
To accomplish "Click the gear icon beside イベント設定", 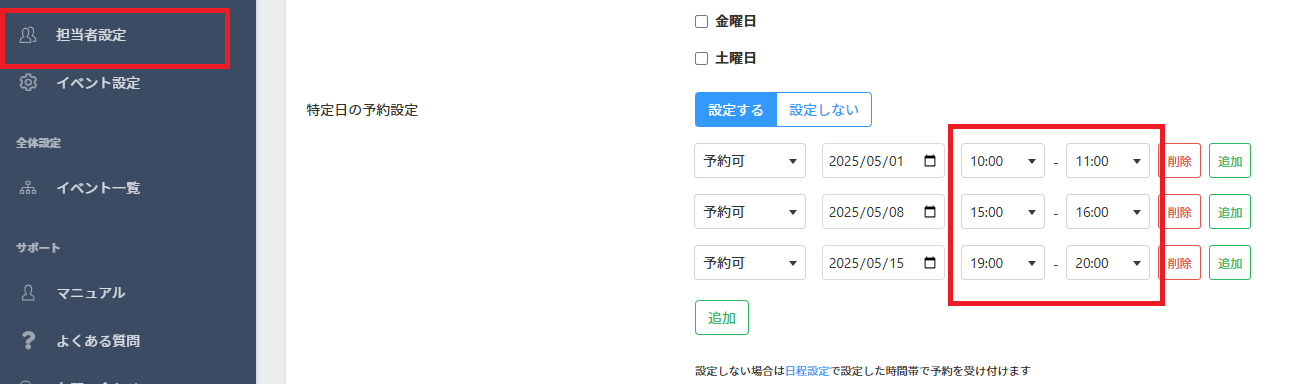I will pyautogui.click(x=28, y=83).
